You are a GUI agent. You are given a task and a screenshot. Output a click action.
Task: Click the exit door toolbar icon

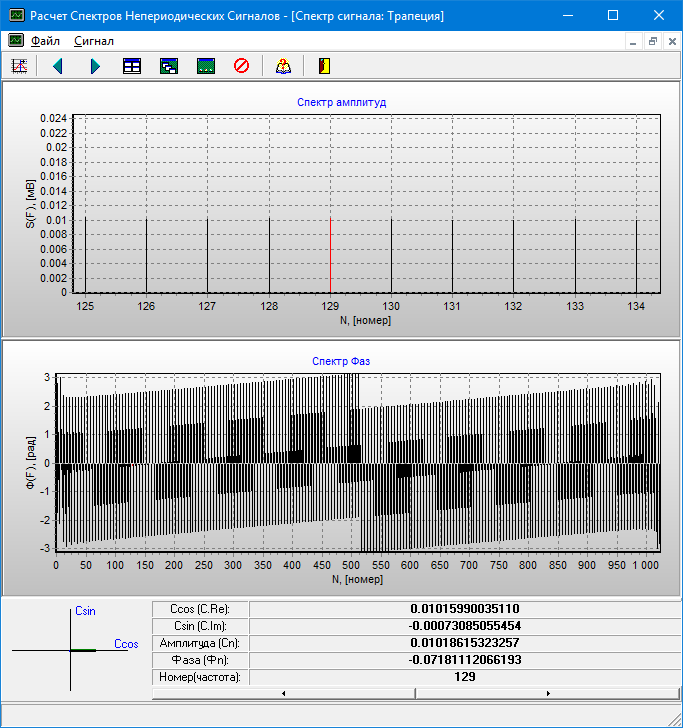[323, 66]
